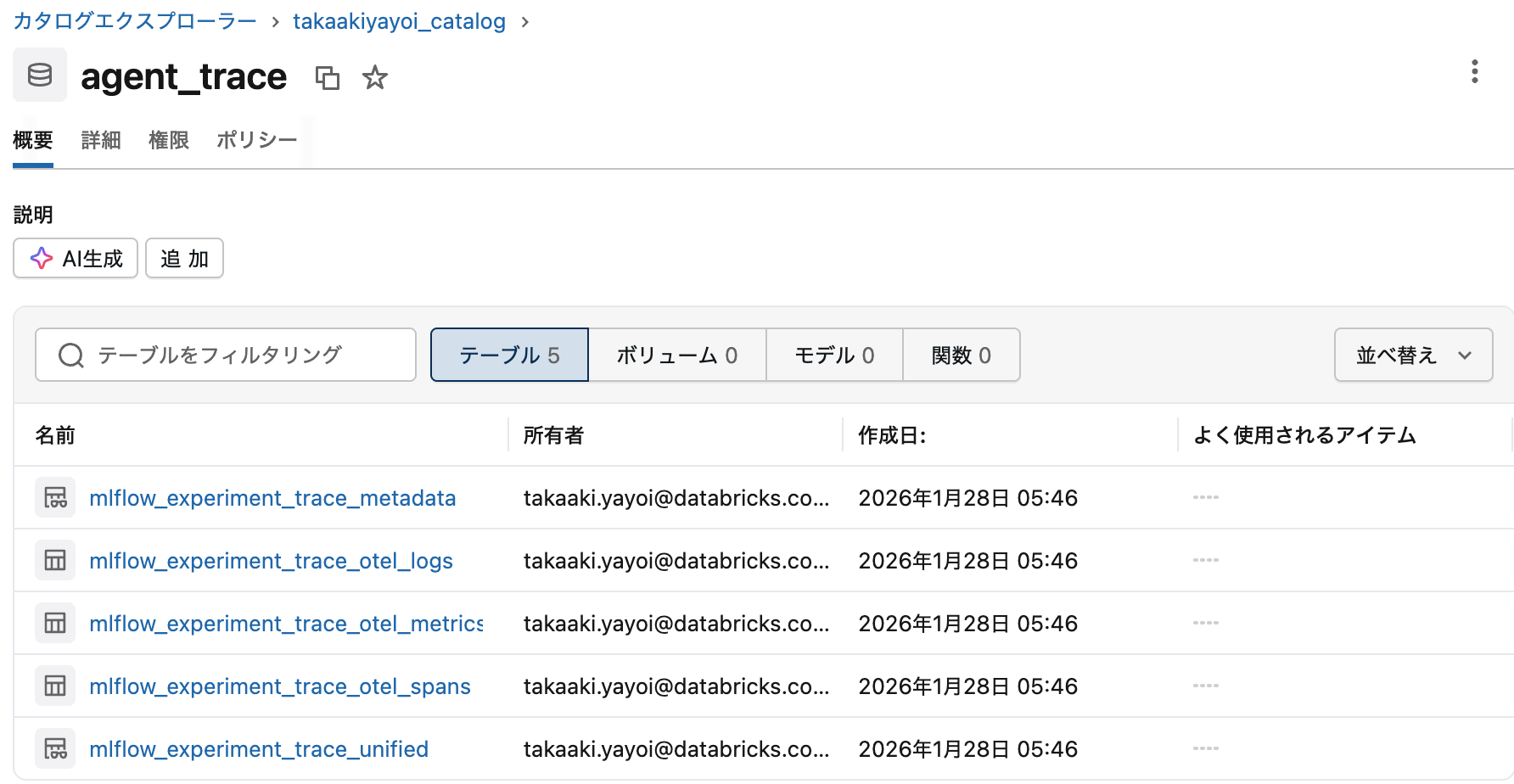Open the ポリシー tab
Screen dimensions: 1514x784
[x=256, y=140]
